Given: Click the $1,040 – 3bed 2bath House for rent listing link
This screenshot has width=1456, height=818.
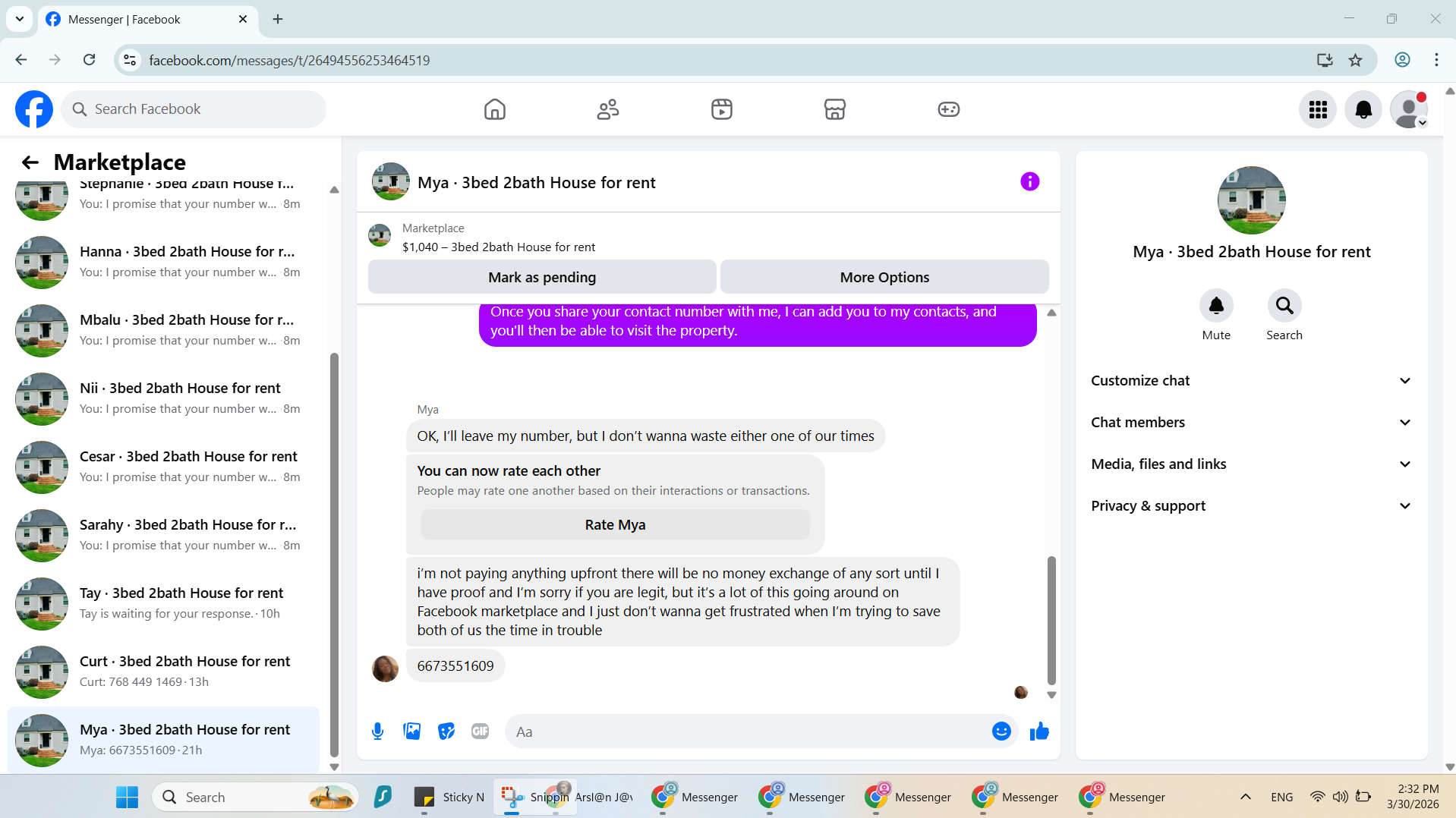Looking at the screenshot, I should pyautogui.click(x=499, y=247).
